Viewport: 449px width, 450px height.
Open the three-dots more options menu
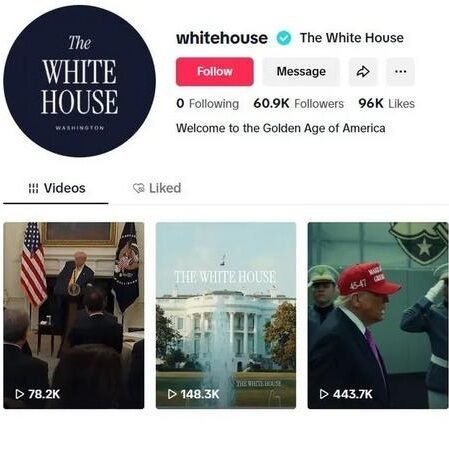(400, 72)
